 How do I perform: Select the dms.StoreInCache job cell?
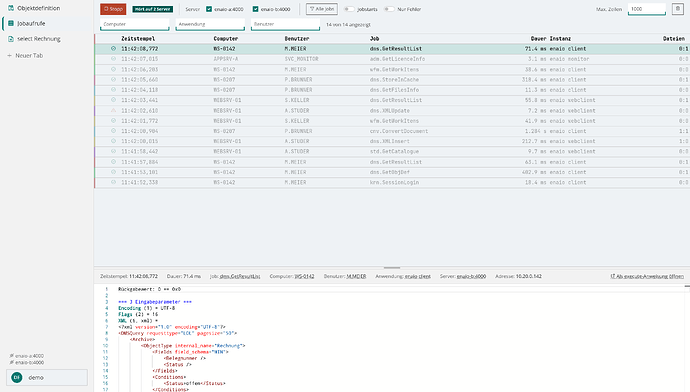[394, 80]
